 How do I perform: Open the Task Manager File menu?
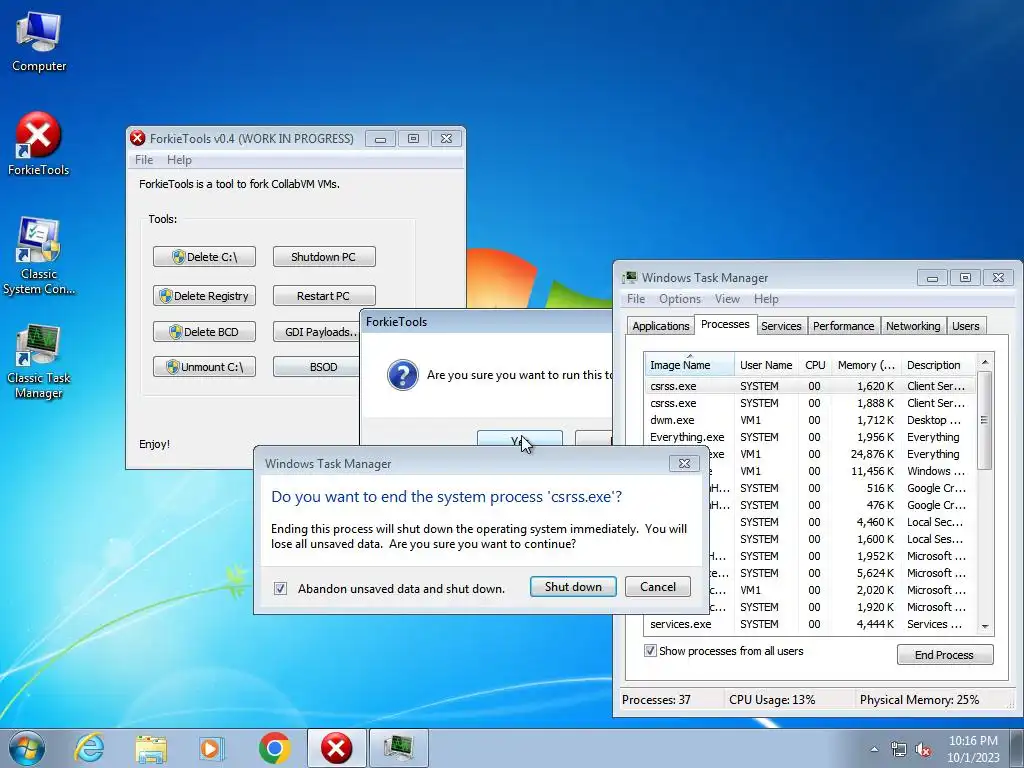tap(636, 298)
